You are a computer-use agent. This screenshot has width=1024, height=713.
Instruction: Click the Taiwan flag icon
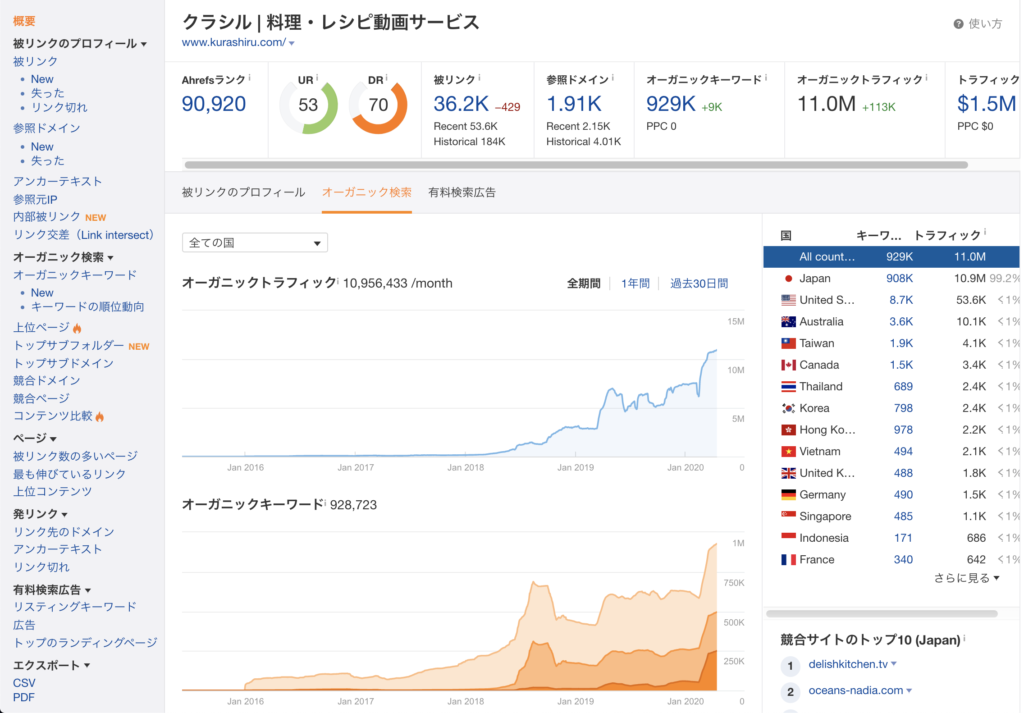pyautogui.click(x=788, y=343)
